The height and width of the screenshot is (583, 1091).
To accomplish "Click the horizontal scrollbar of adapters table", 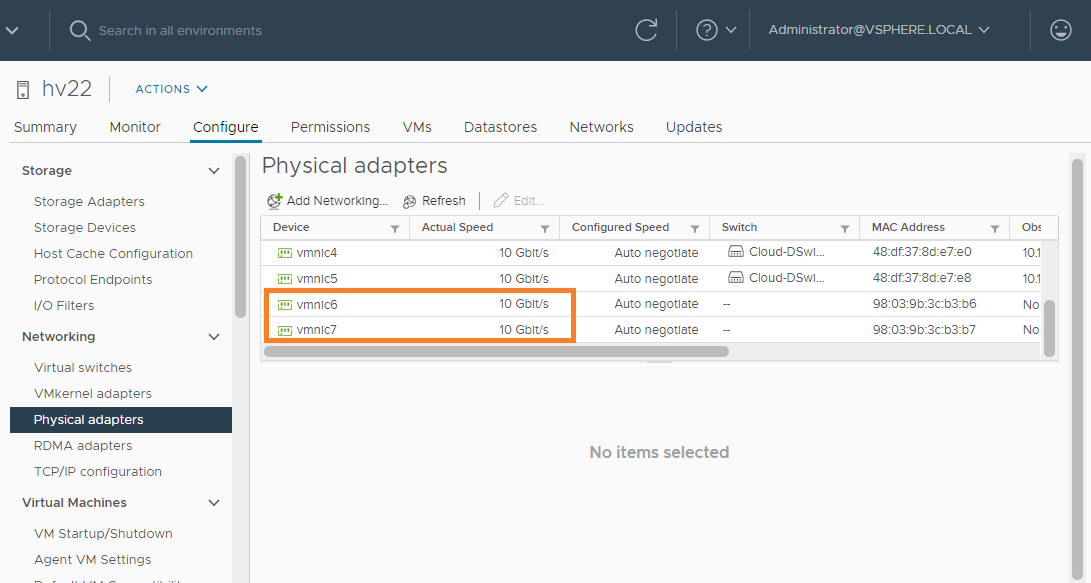I will click(x=496, y=351).
